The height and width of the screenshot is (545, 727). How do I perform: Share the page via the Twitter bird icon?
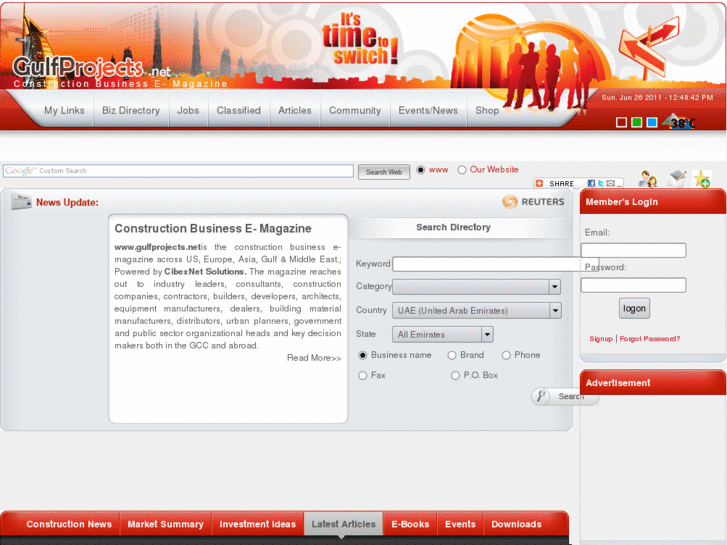pos(600,183)
